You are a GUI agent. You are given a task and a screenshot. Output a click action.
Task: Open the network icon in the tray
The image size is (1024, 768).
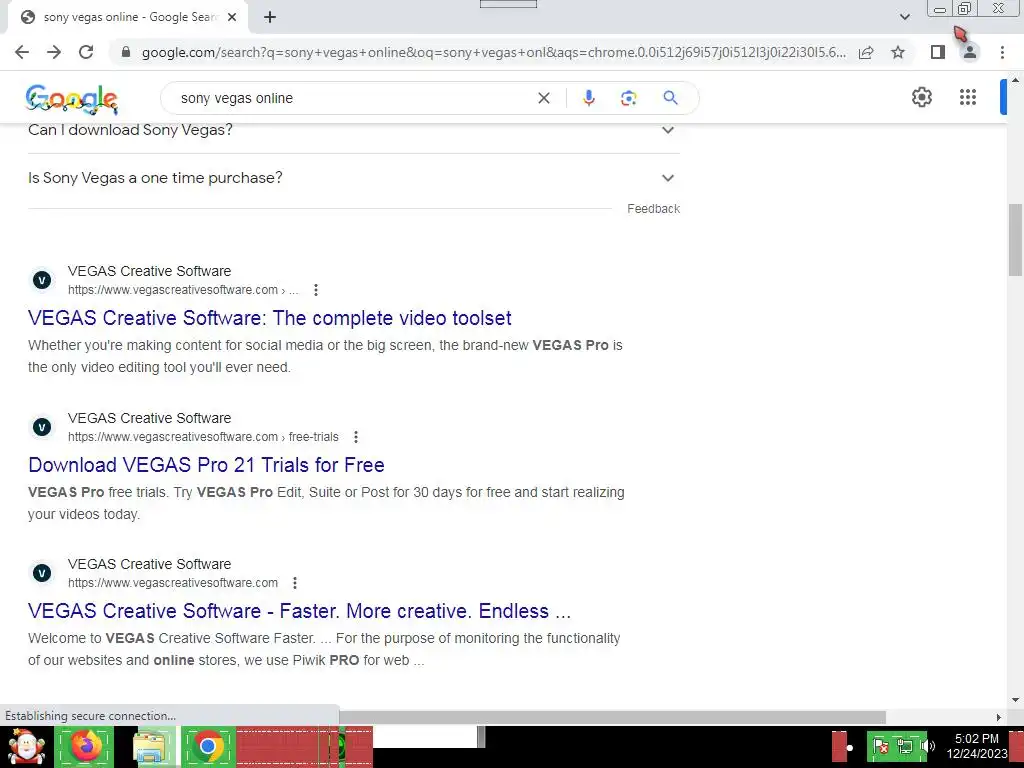click(x=904, y=746)
